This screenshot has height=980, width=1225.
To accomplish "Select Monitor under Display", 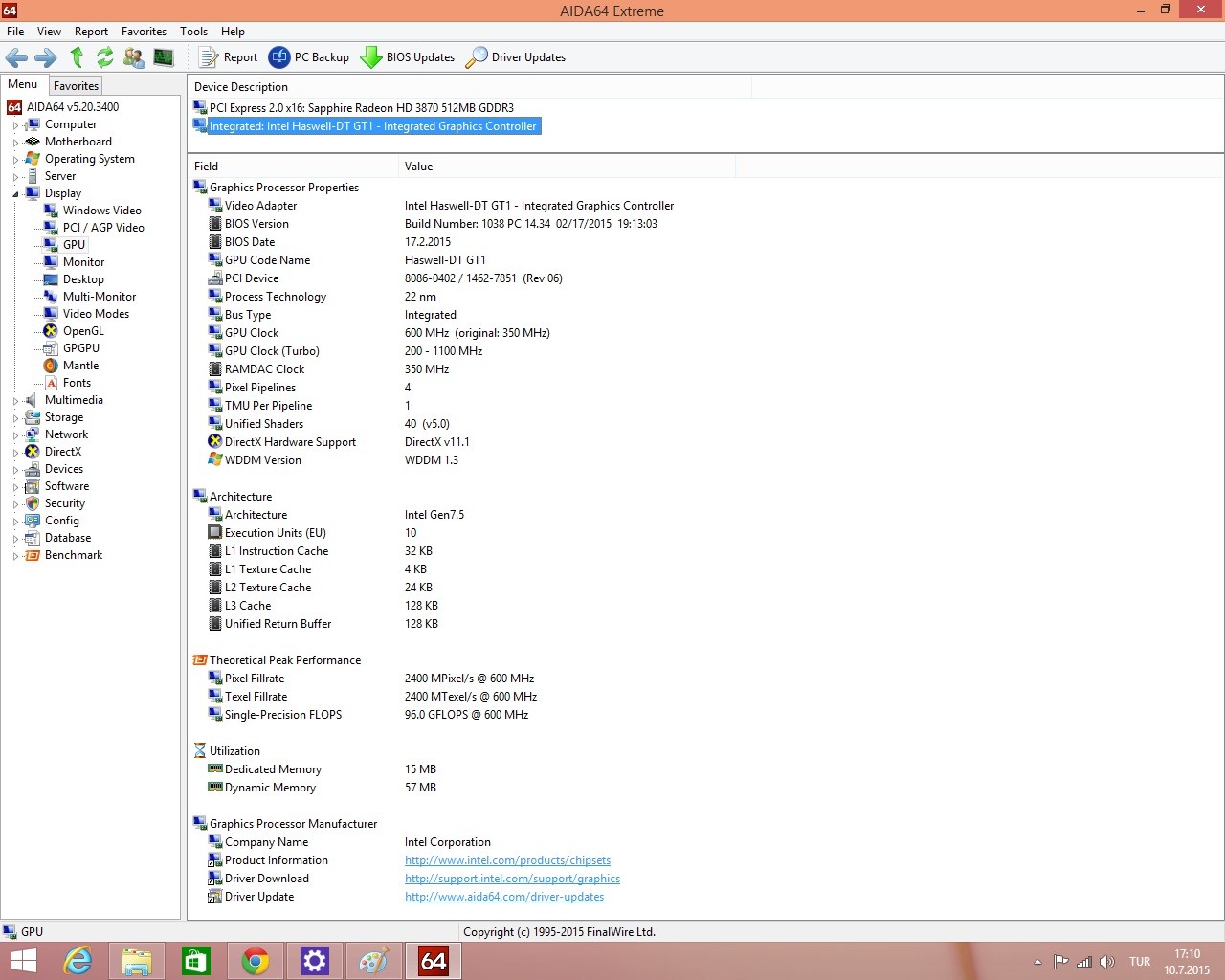I will pos(83,262).
